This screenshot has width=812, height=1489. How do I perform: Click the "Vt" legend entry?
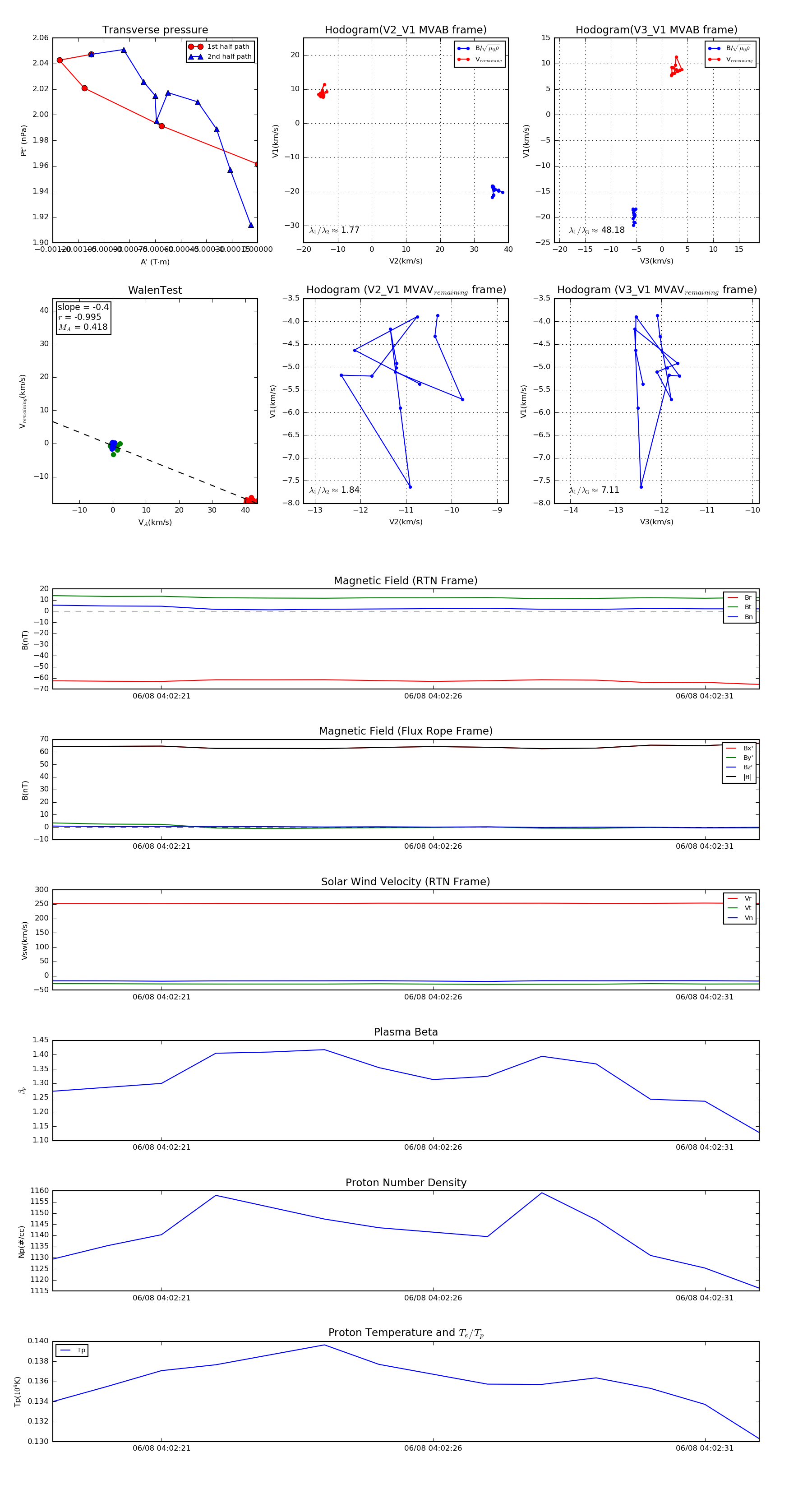tap(740, 908)
